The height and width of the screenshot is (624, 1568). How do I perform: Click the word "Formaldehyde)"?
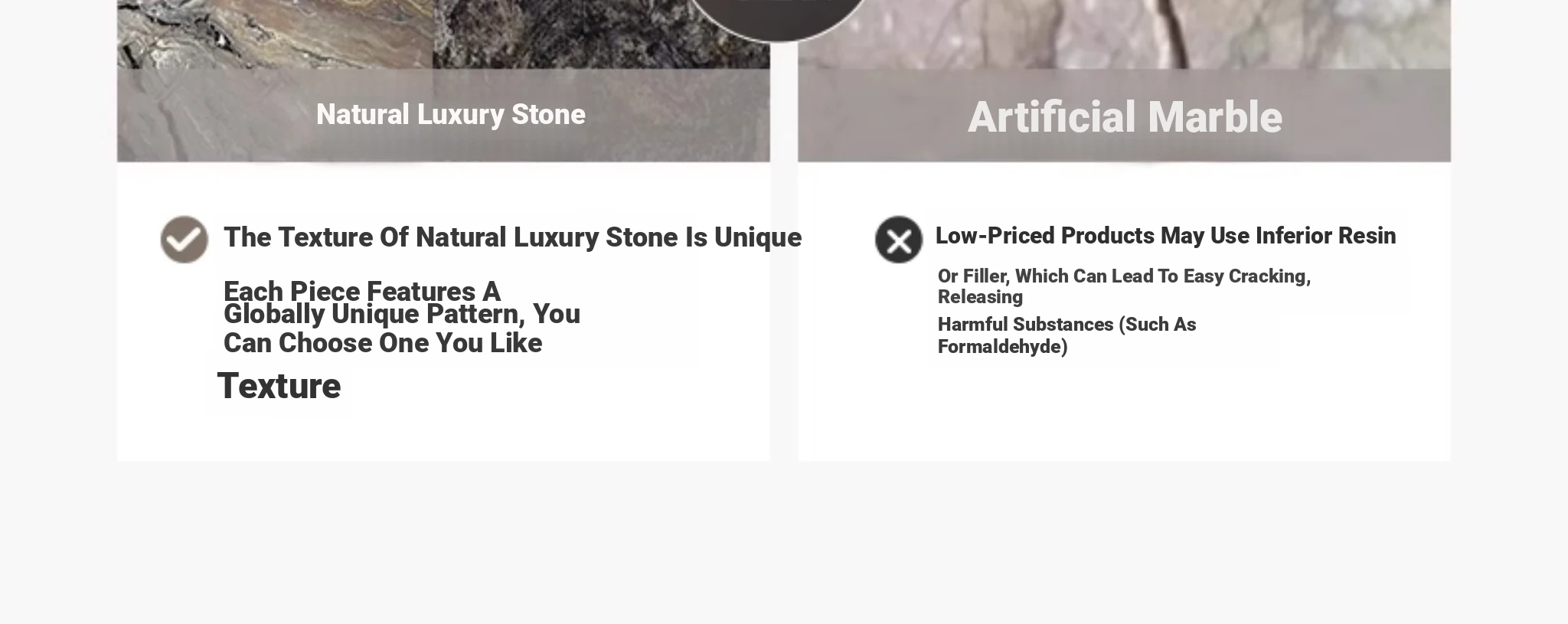pos(1001,347)
